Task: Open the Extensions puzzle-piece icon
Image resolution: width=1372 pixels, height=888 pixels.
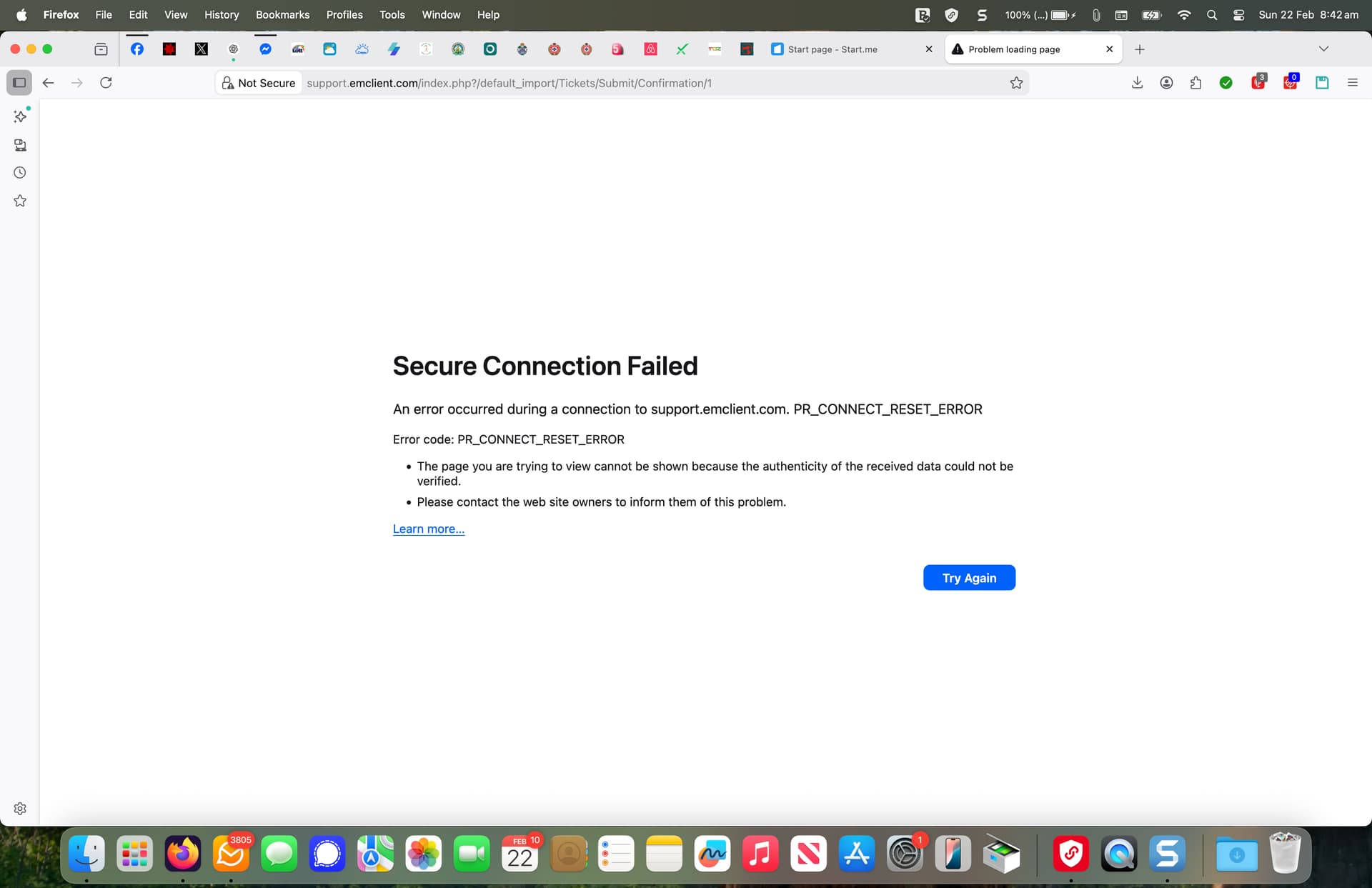Action: pyautogui.click(x=1195, y=83)
